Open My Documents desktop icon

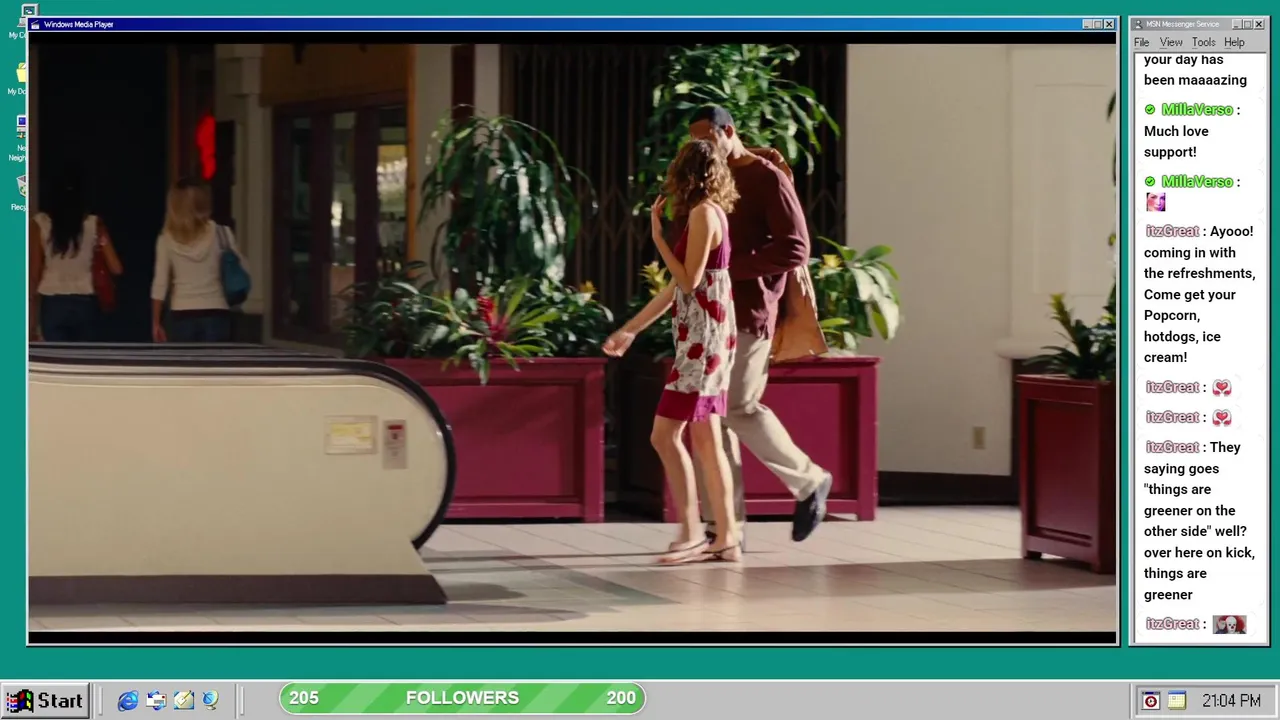(x=20, y=79)
